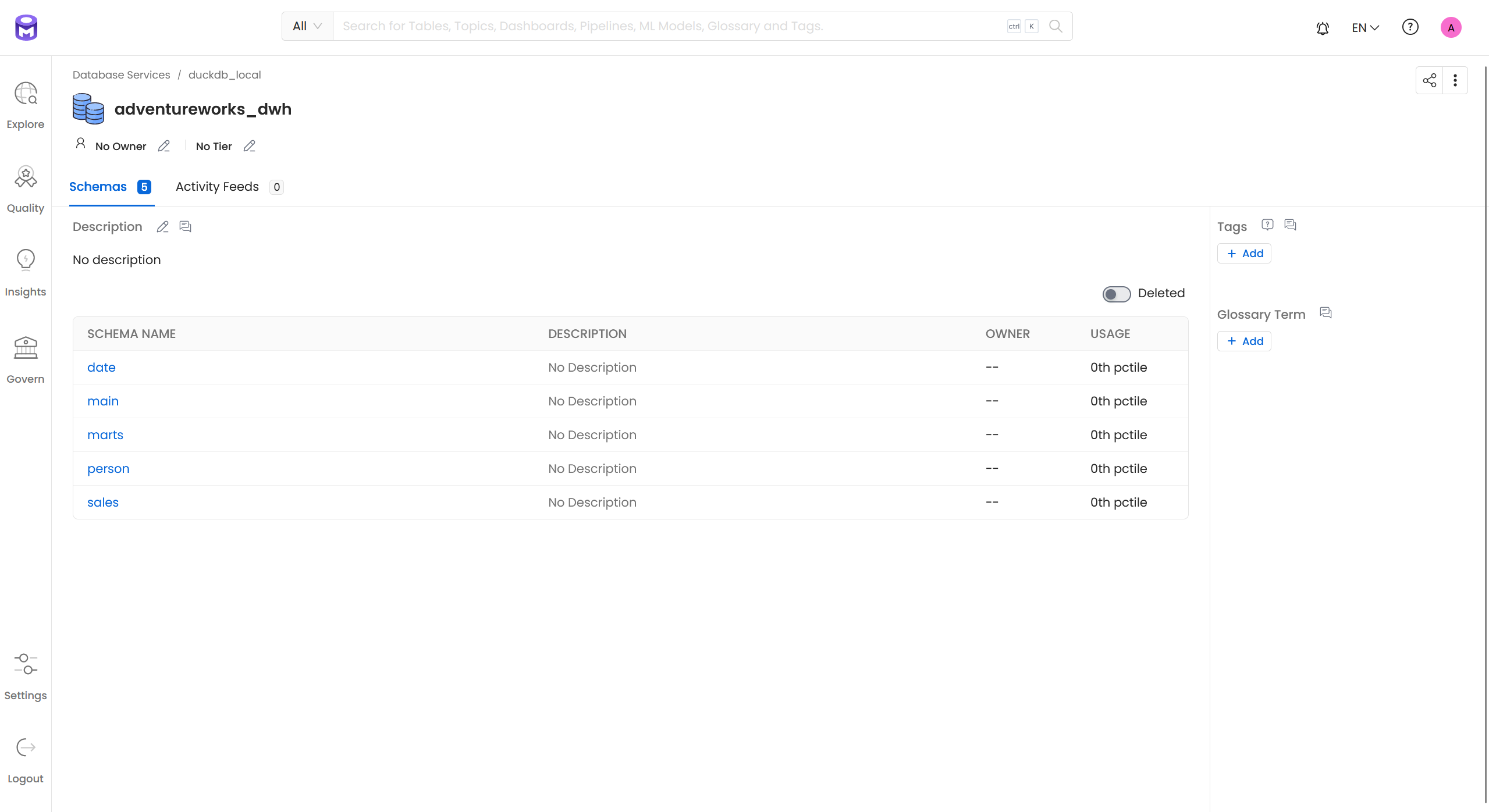Click the help question mark icon

pos(1410,27)
